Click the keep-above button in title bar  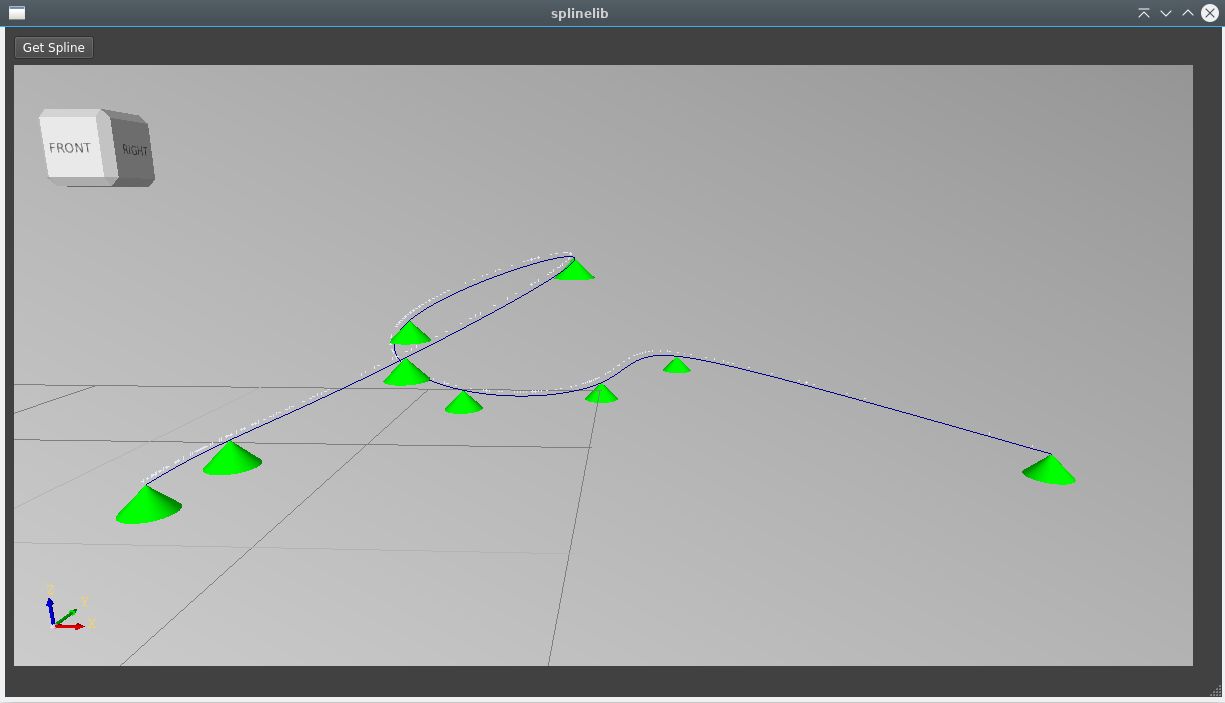[x=1144, y=13]
